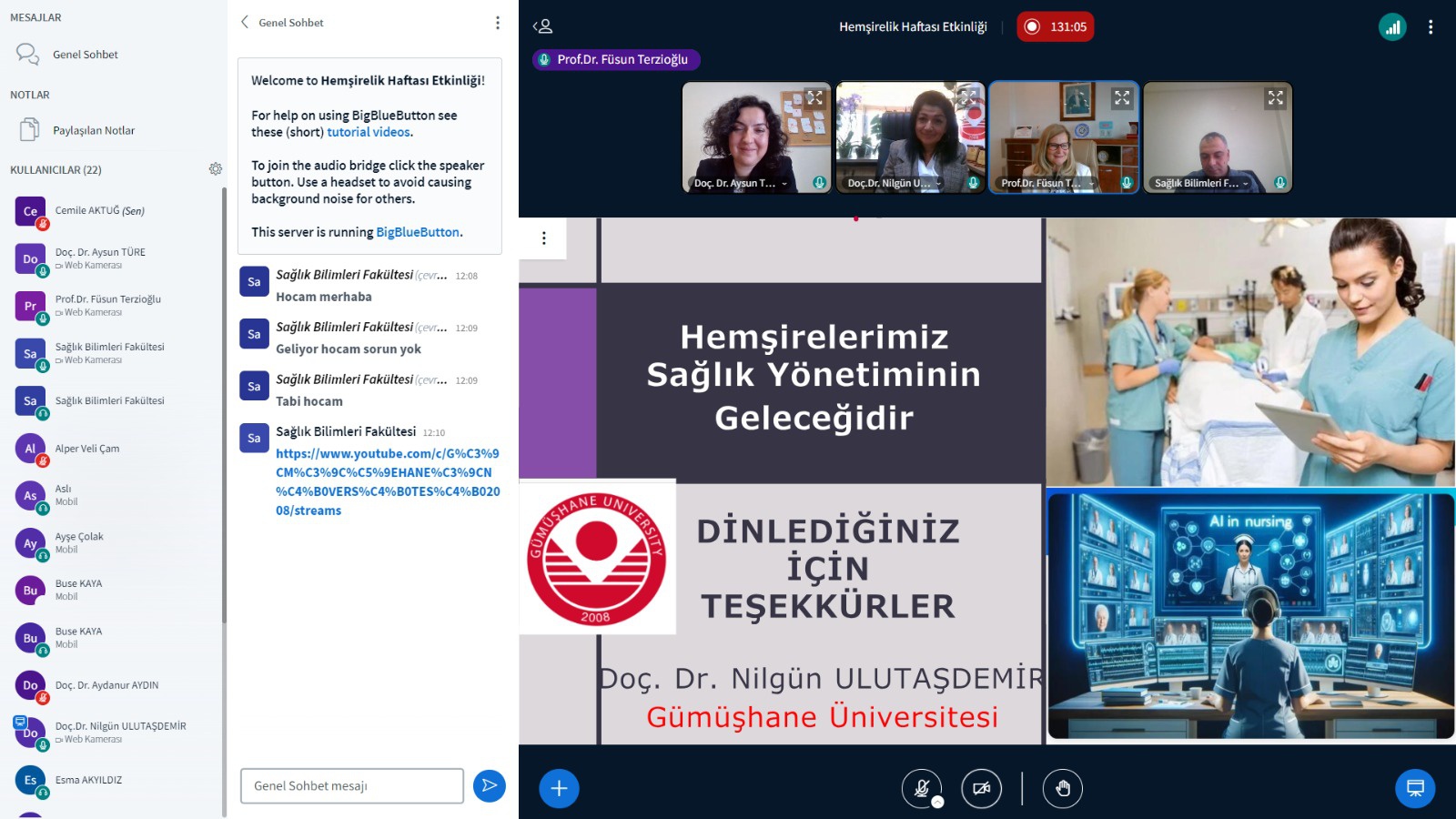Open Genel Sohbet in messages
The image size is (1456, 819).
point(85,55)
